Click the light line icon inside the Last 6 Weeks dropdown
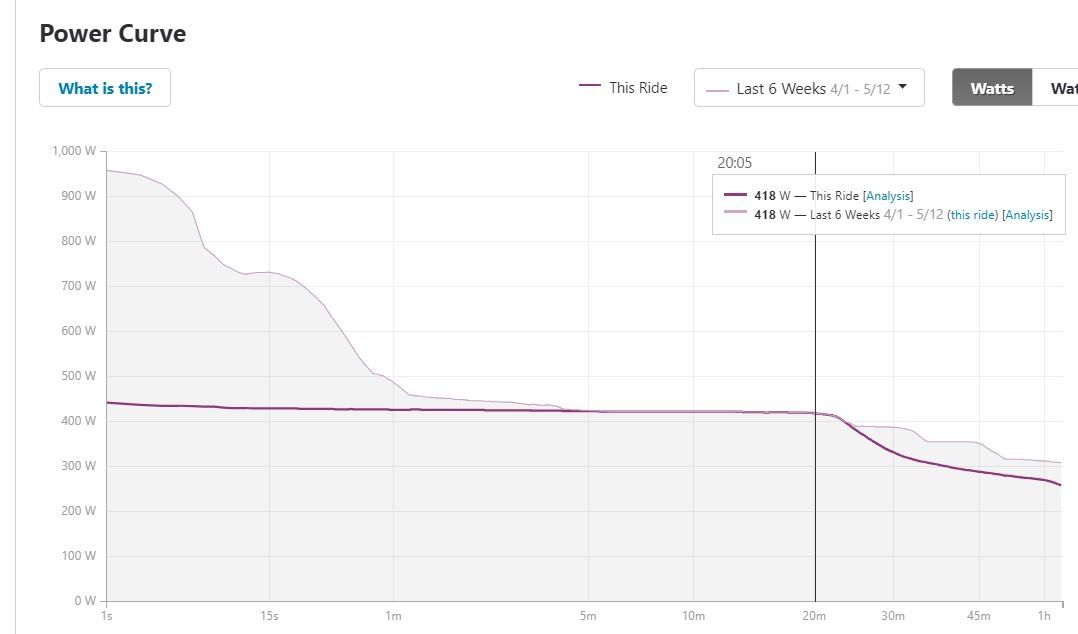The width and height of the screenshot is (1078, 634). (717, 90)
